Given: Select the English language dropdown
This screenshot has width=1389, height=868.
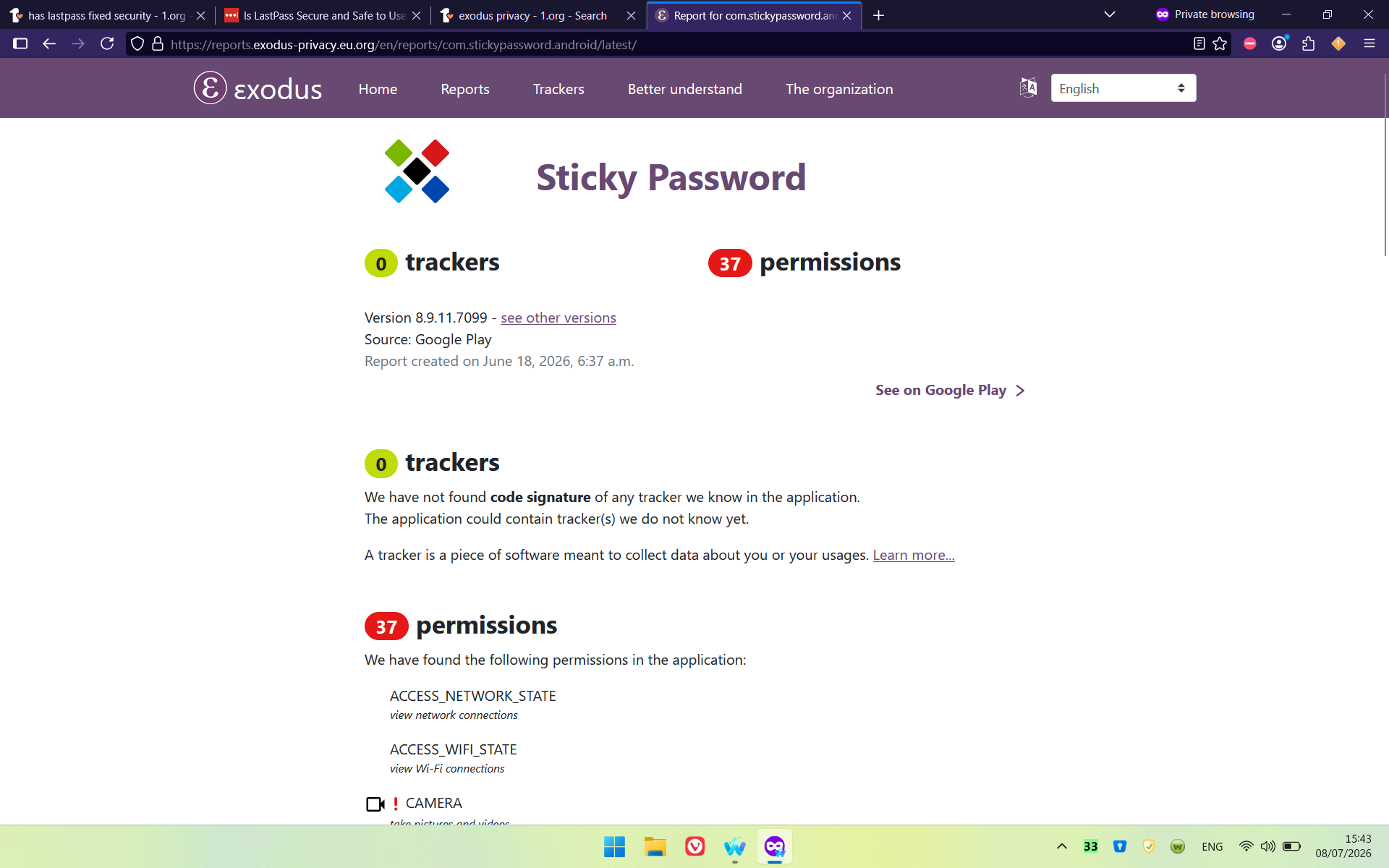Looking at the screenshot, I should coord(1123,88).
